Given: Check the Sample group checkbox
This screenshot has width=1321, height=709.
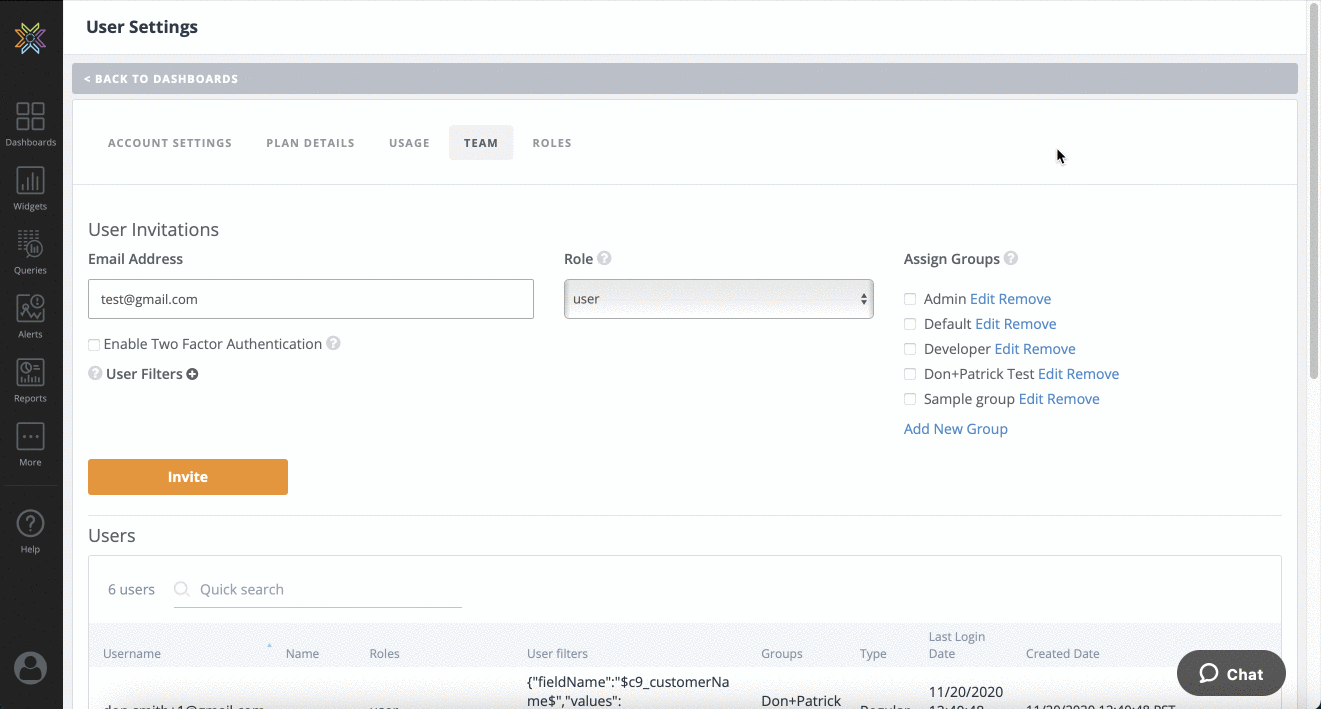Looking at the screenshot, I should coord(910,399).
